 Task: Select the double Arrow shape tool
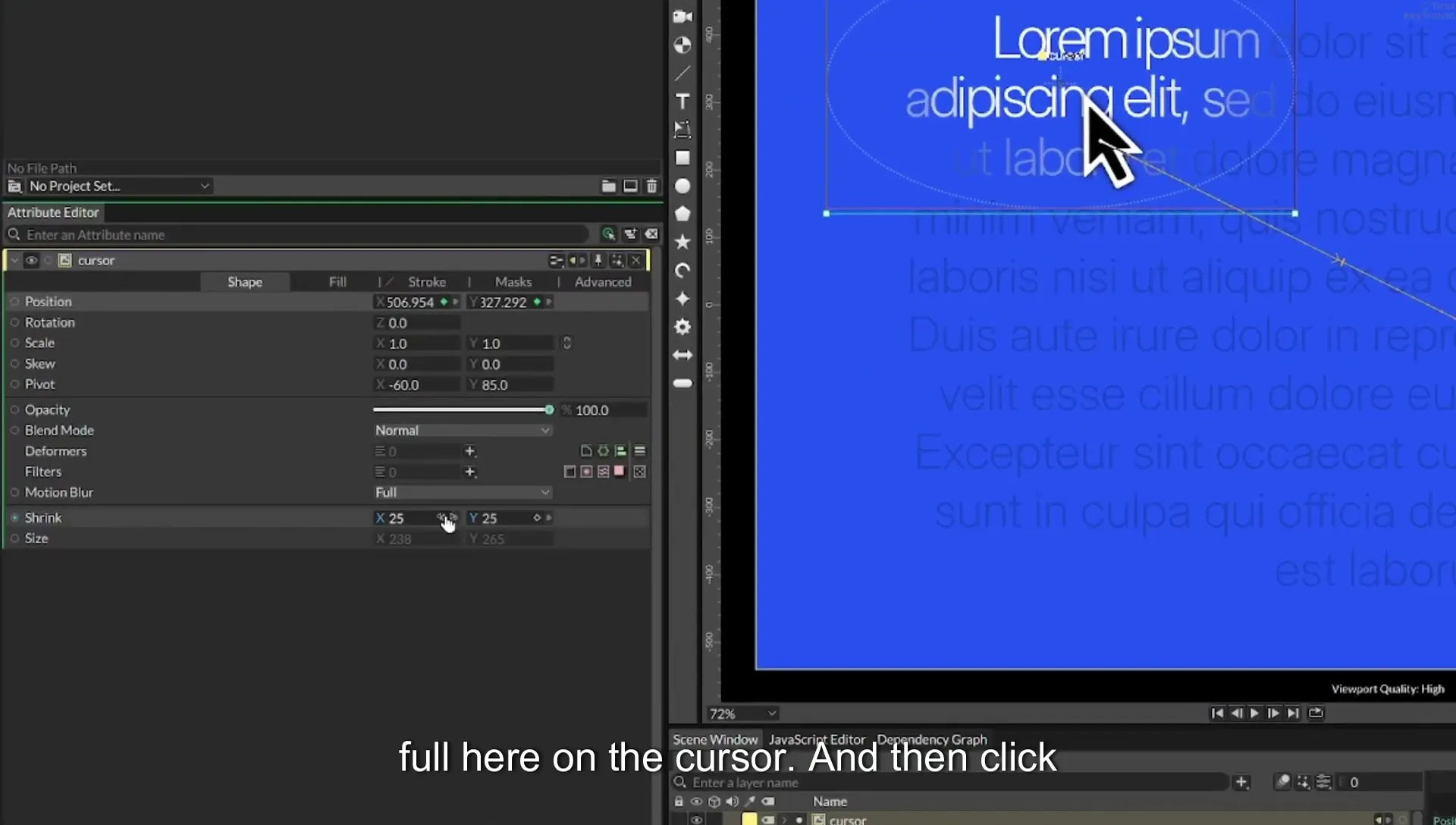pos(682,355)
